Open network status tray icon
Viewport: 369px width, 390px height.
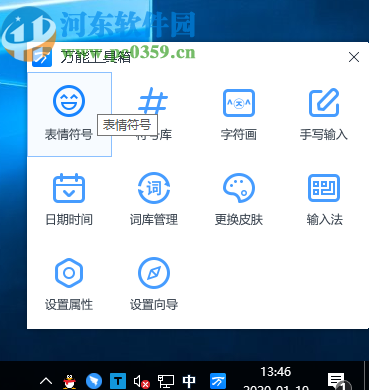pos(166,381)
